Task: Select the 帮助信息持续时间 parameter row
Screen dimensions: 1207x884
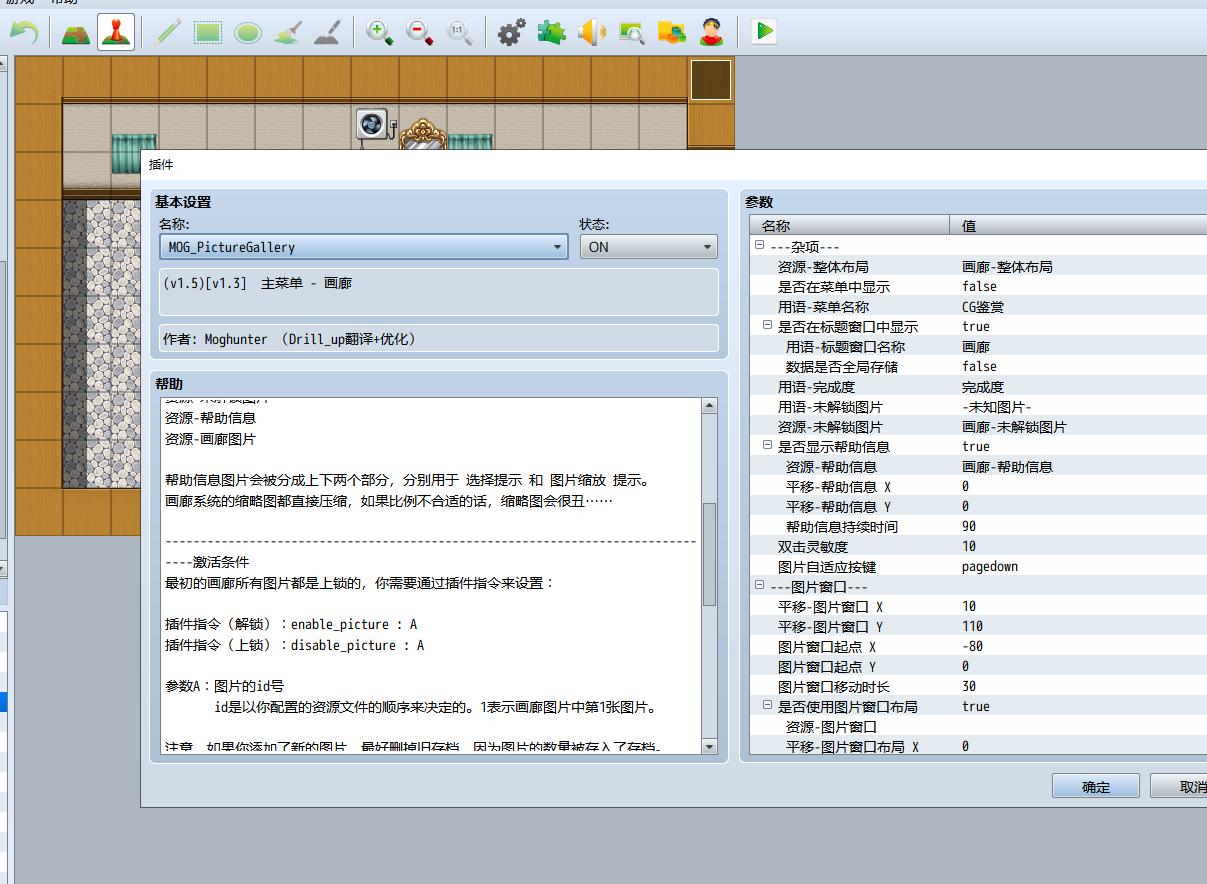Action: pos(978,526)
